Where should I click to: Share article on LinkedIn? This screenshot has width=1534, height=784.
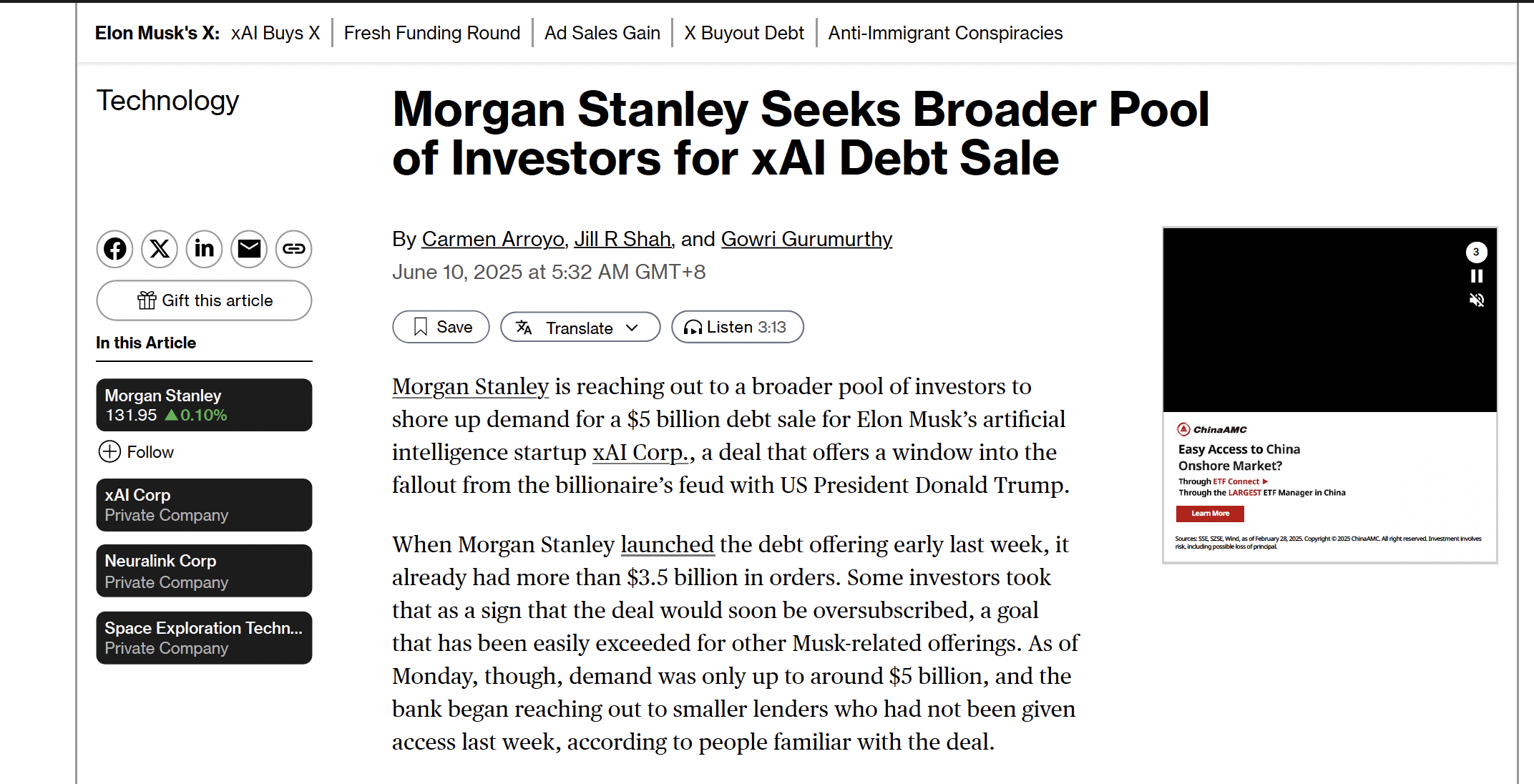(204, 249)
